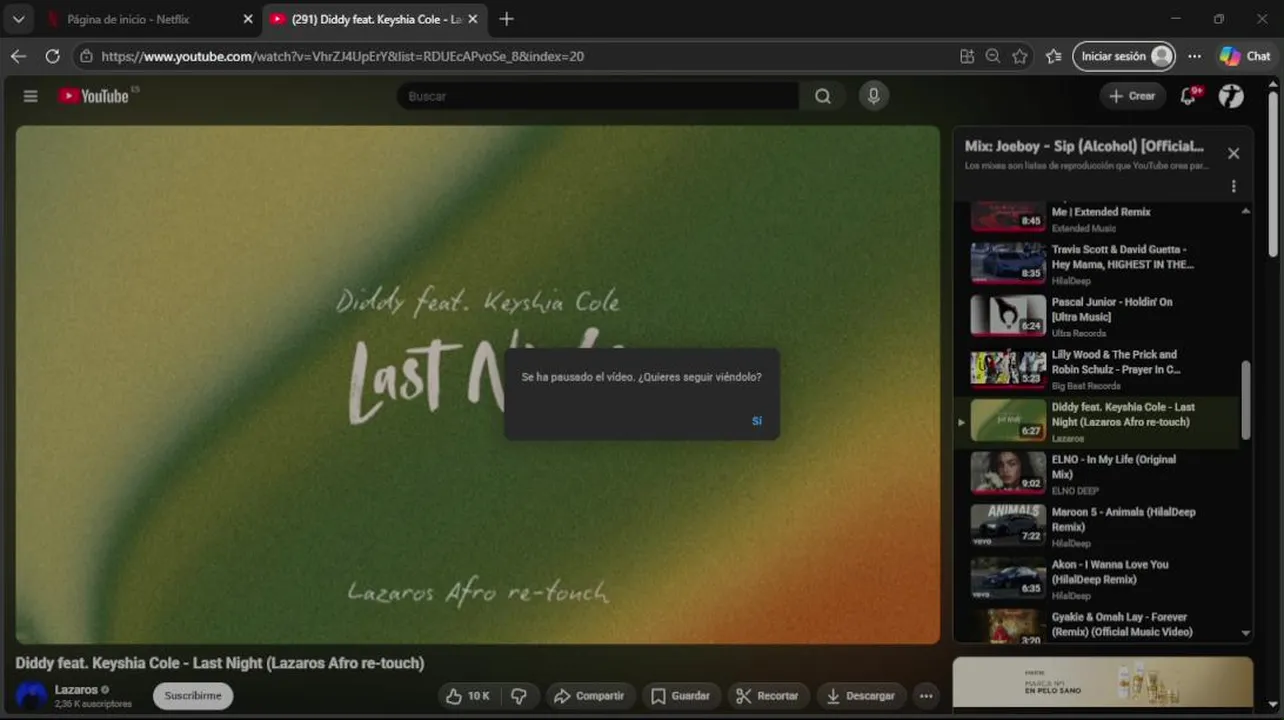1284x720 pixels.
Task: Open more video actions ellipsis
Action: (x=926, y=696)
